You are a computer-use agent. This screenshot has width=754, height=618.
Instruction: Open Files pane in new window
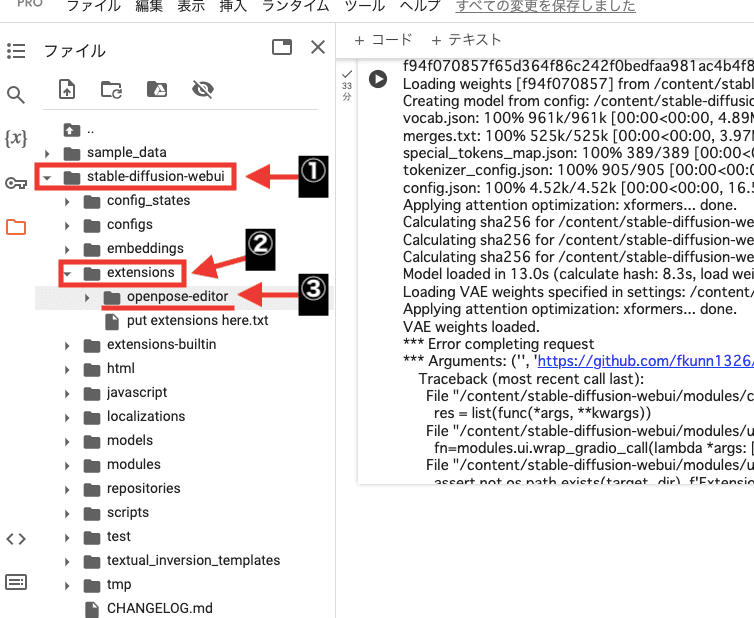point(282,47)
